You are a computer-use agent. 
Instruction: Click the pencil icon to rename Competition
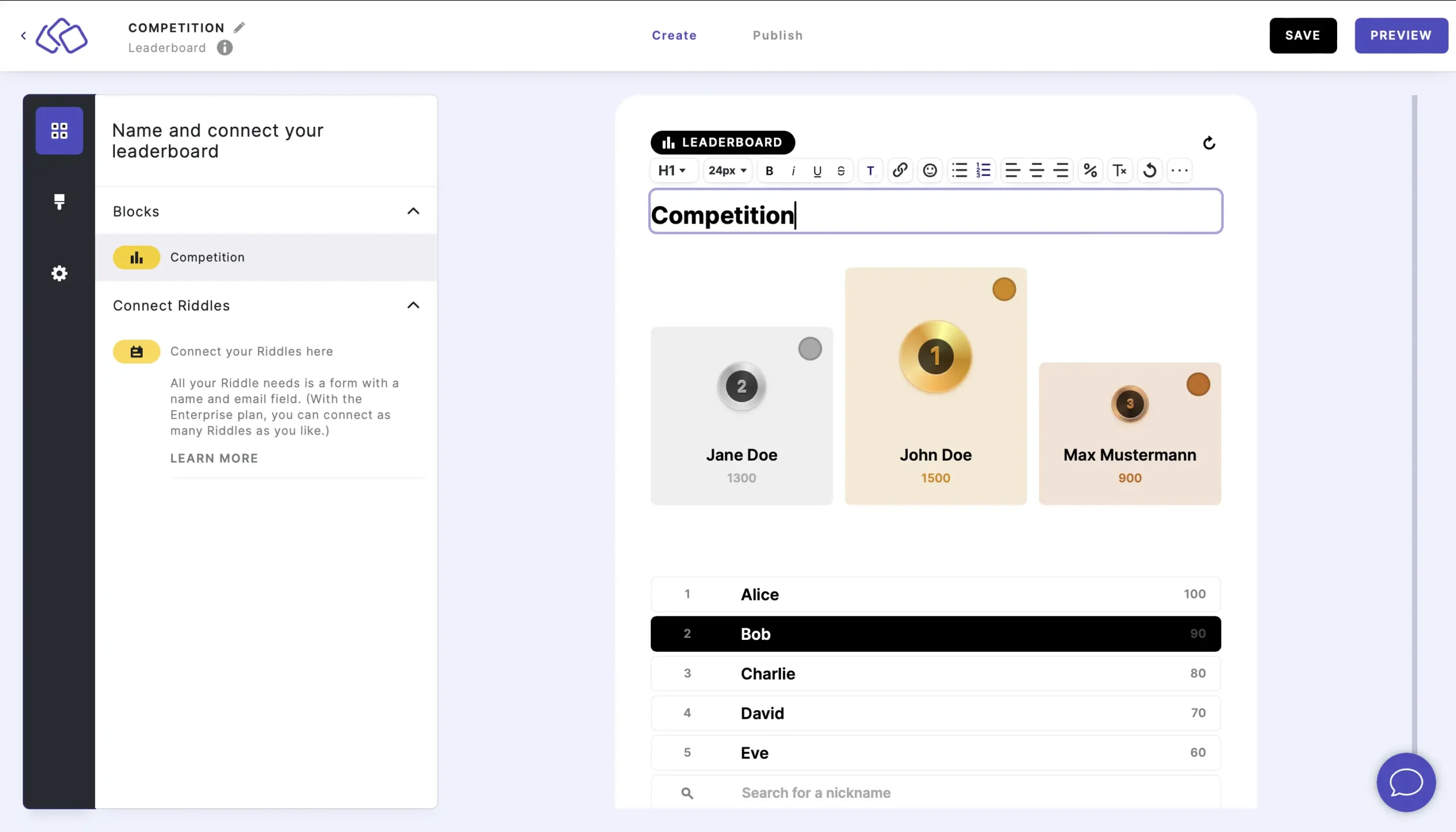coord(239,27)
